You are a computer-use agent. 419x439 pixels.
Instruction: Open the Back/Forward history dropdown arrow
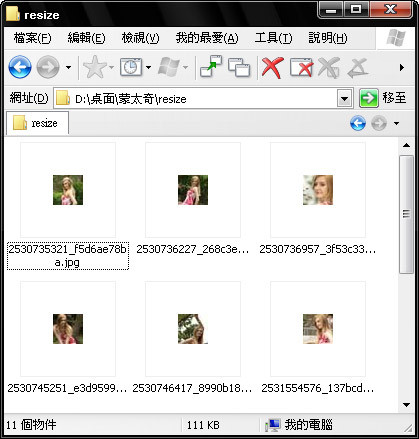[x=68, y=68]
